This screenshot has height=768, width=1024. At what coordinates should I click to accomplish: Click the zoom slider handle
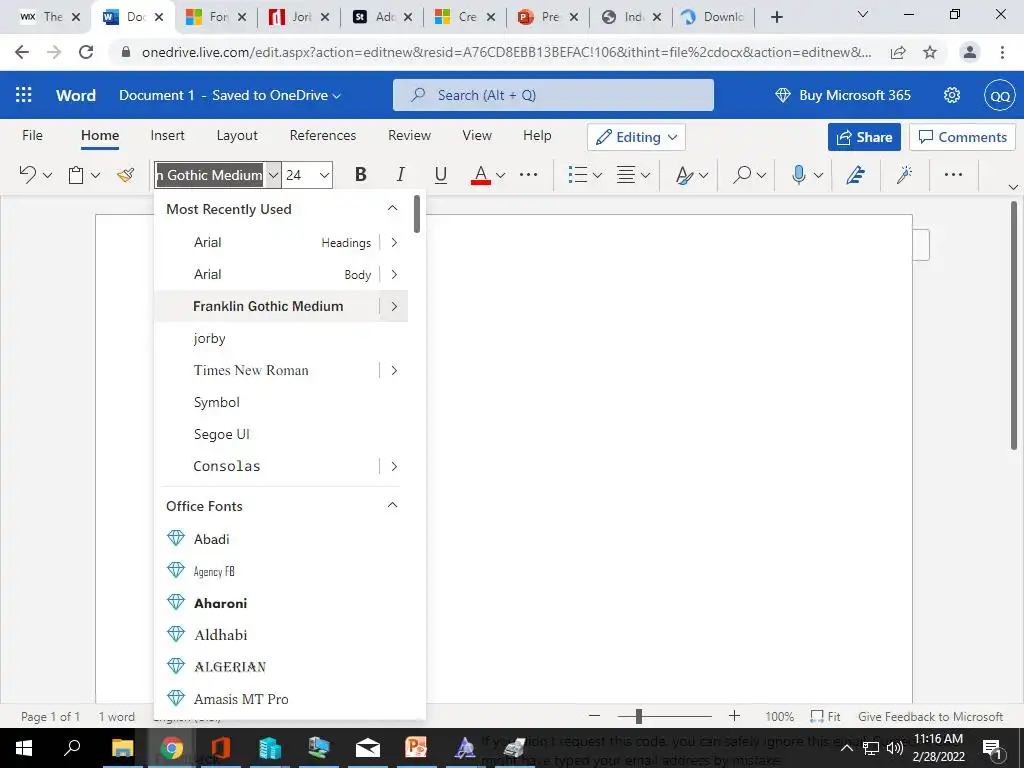(x=639, y=716)
